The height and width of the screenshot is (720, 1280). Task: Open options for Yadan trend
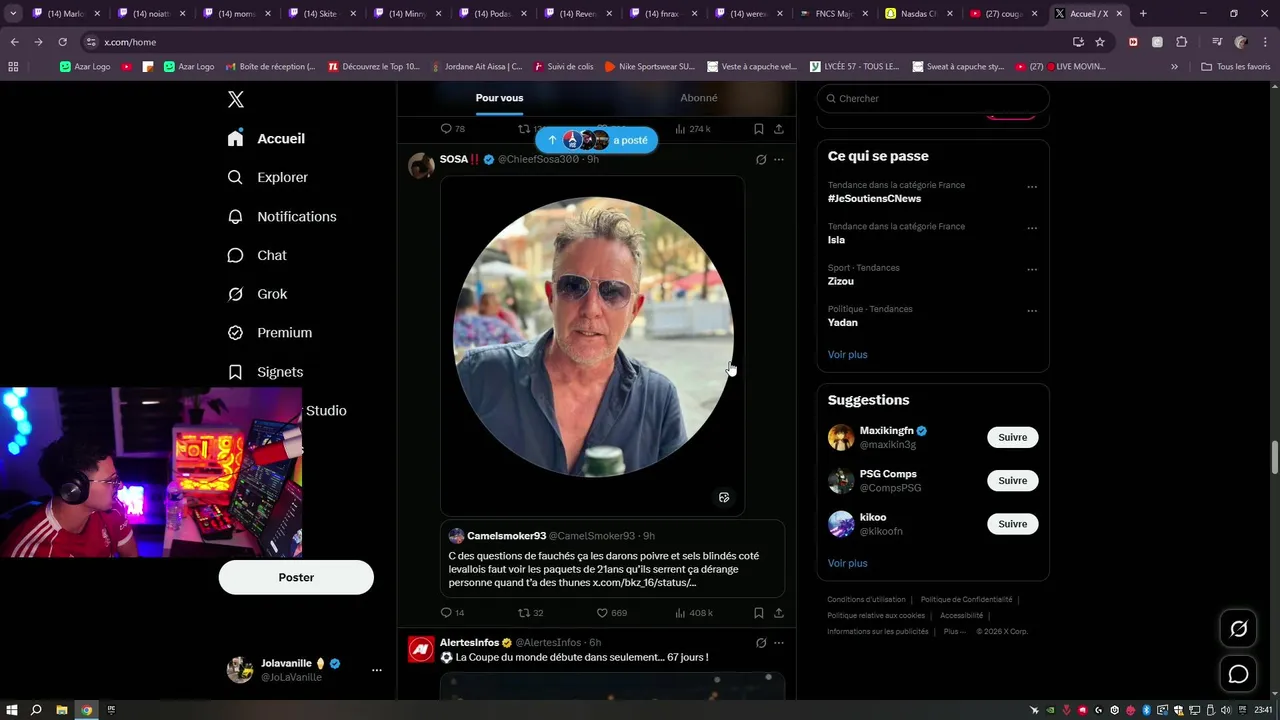(x=1032, y=310)
